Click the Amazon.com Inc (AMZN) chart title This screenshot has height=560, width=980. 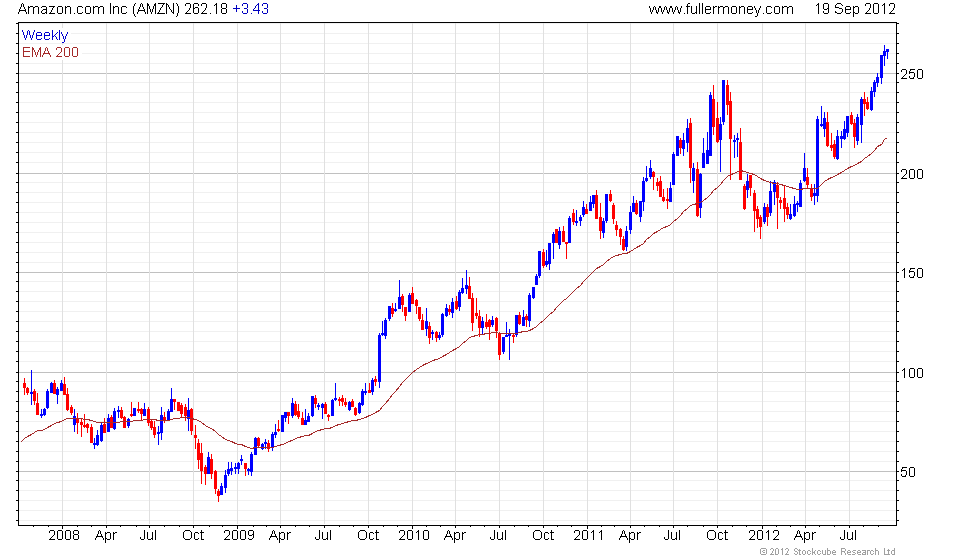[99, 9]
